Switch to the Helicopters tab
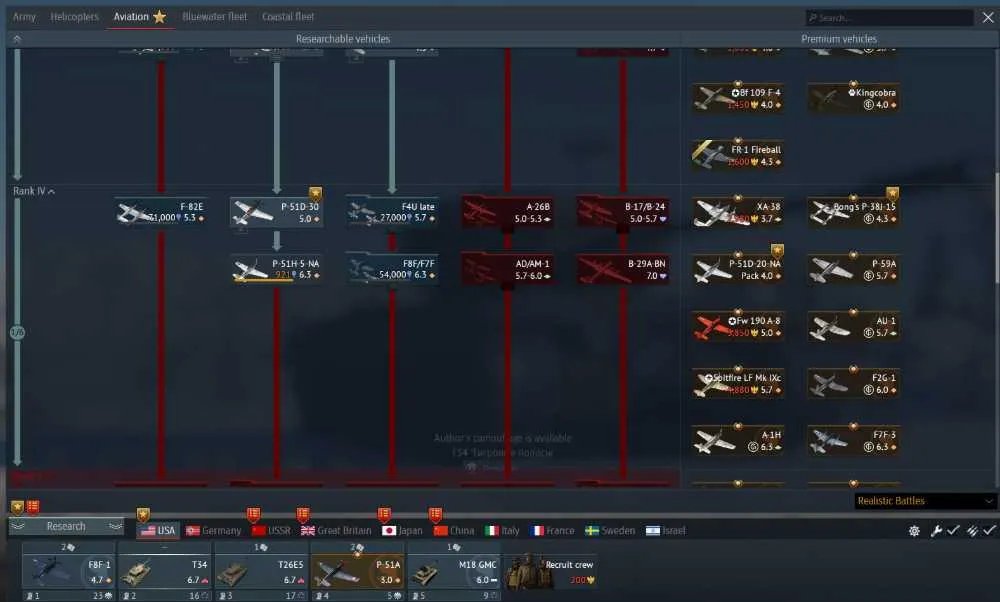The height and width of the screenshot is (602, 1000). (x=75, y=17)
